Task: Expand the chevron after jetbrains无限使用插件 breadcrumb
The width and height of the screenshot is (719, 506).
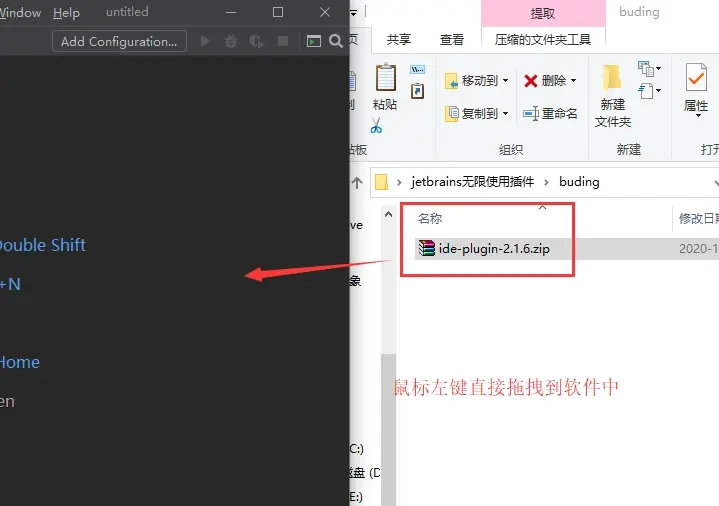Action: [546, 182]
